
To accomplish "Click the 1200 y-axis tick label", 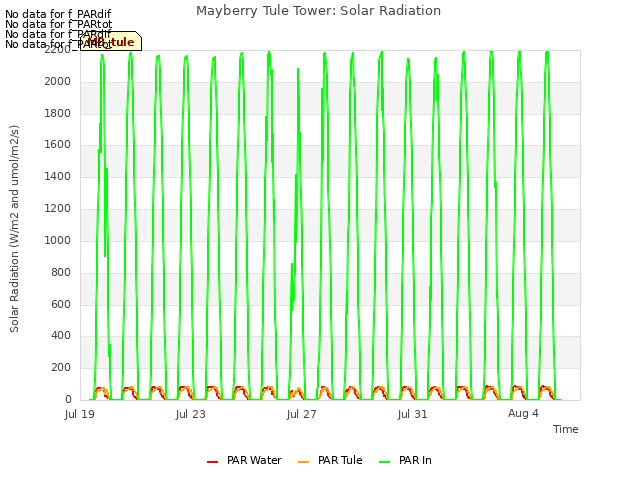I will point(58,208).
